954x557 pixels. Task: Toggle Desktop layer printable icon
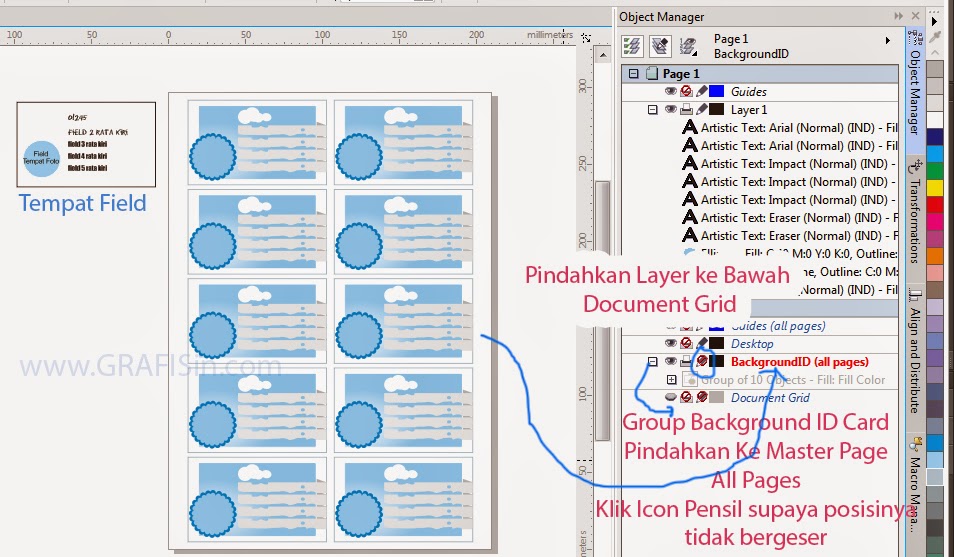point(686,343)
